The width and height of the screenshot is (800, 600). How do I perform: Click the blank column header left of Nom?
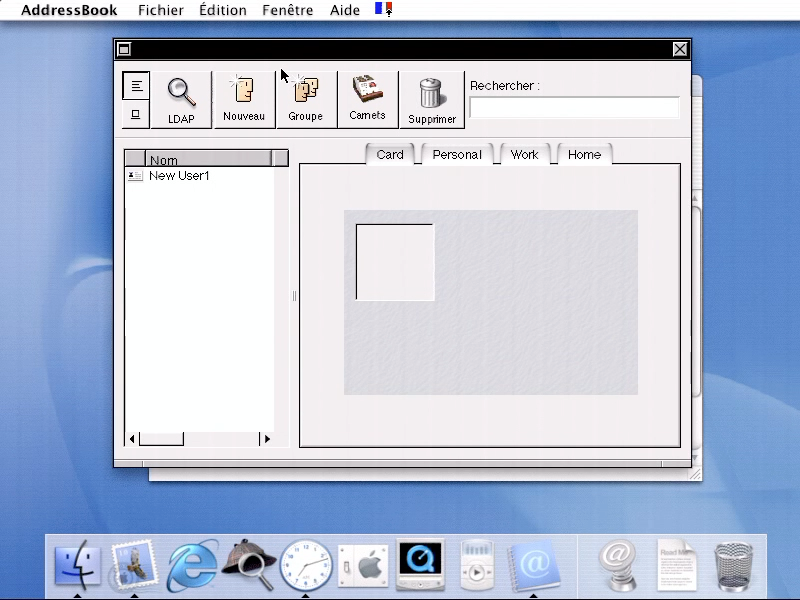tap(136, 159)
